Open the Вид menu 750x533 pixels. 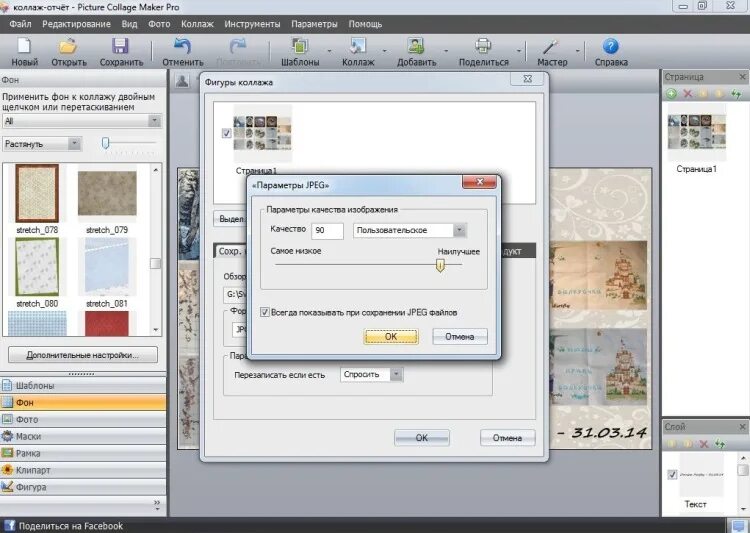129,24
